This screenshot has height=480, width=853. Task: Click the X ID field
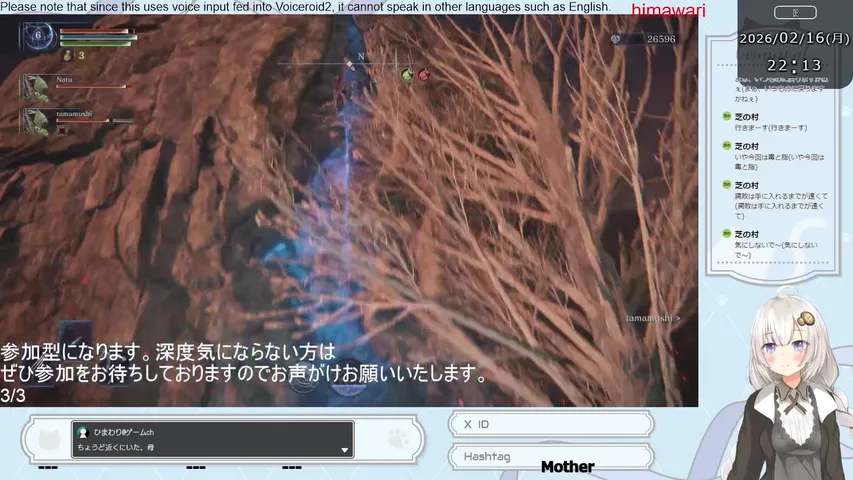(x=551, y=424)
